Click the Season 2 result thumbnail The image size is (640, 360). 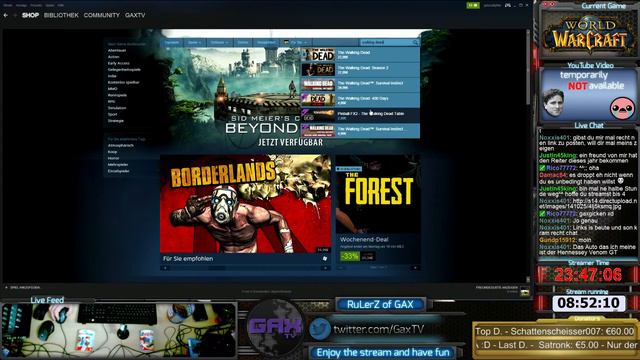click(x=318, y=70)
